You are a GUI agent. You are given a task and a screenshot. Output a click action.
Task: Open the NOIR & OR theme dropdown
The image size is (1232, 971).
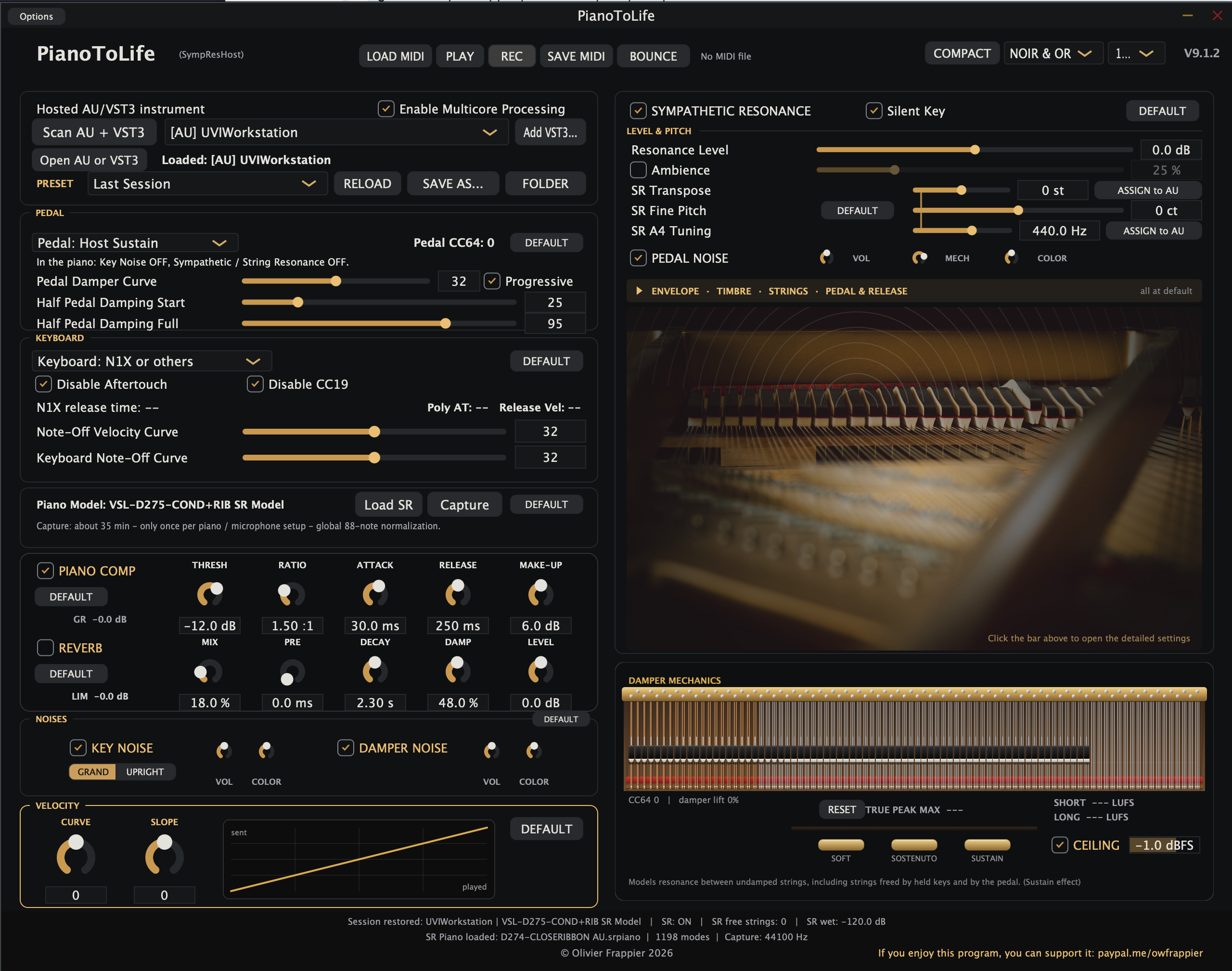1053,53
